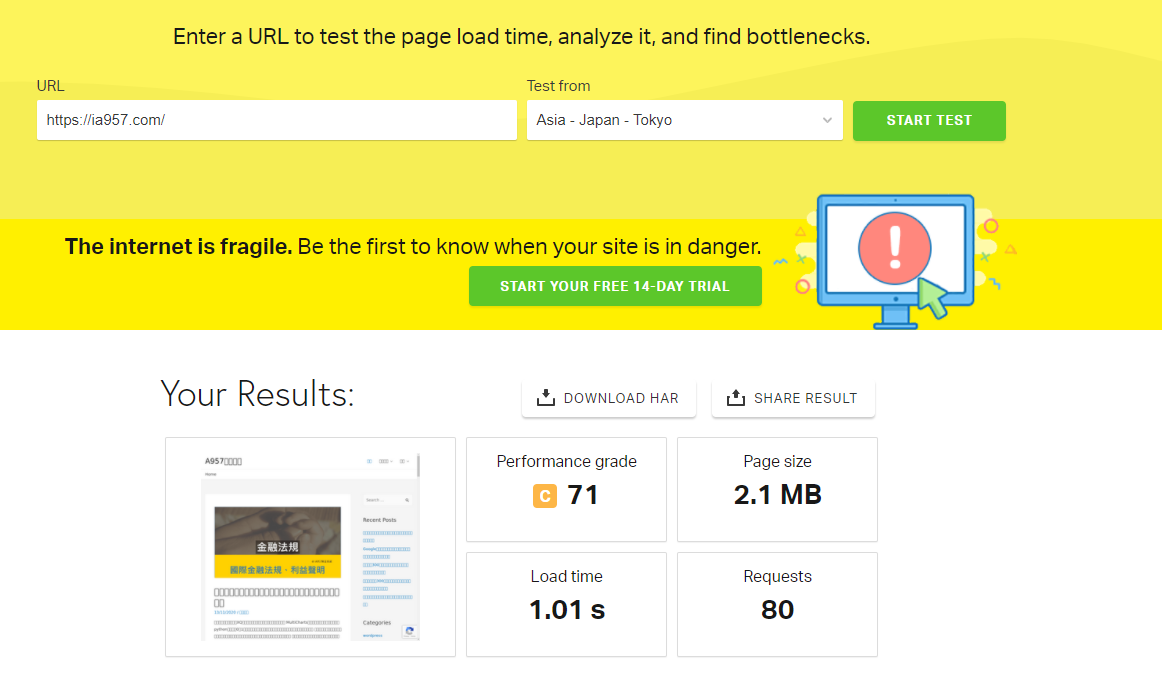The width and height of the screenshot is (1162, 696).
Task: Click the reCAPTCHA badge in site preview
Action: tap(409, 631)
